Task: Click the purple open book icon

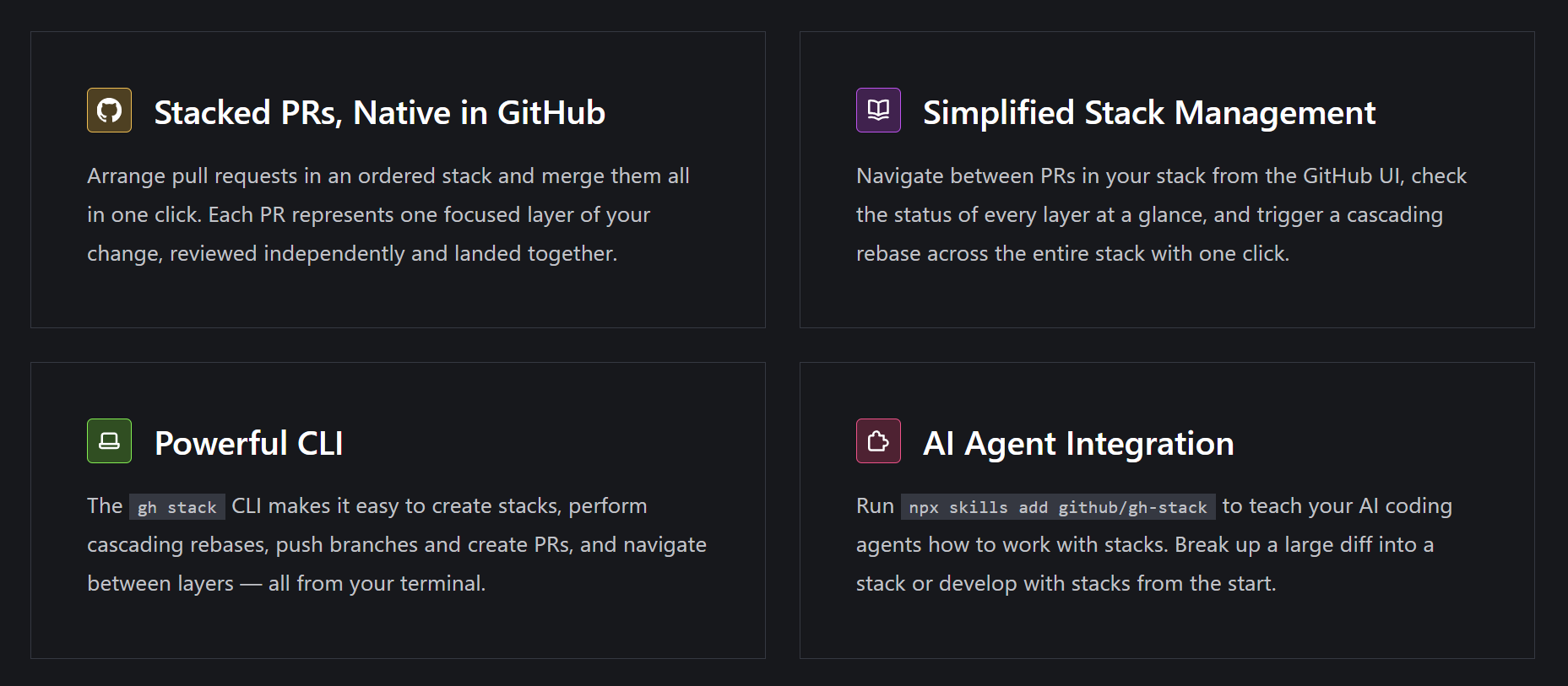Action: click(878, 111)
